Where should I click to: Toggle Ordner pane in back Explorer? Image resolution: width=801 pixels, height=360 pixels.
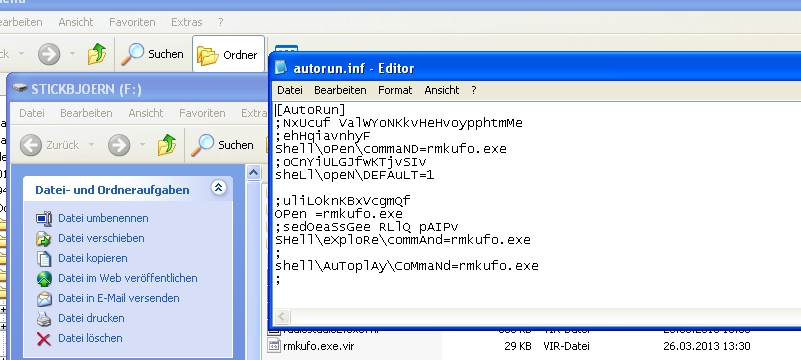click(x=228, y=54)
